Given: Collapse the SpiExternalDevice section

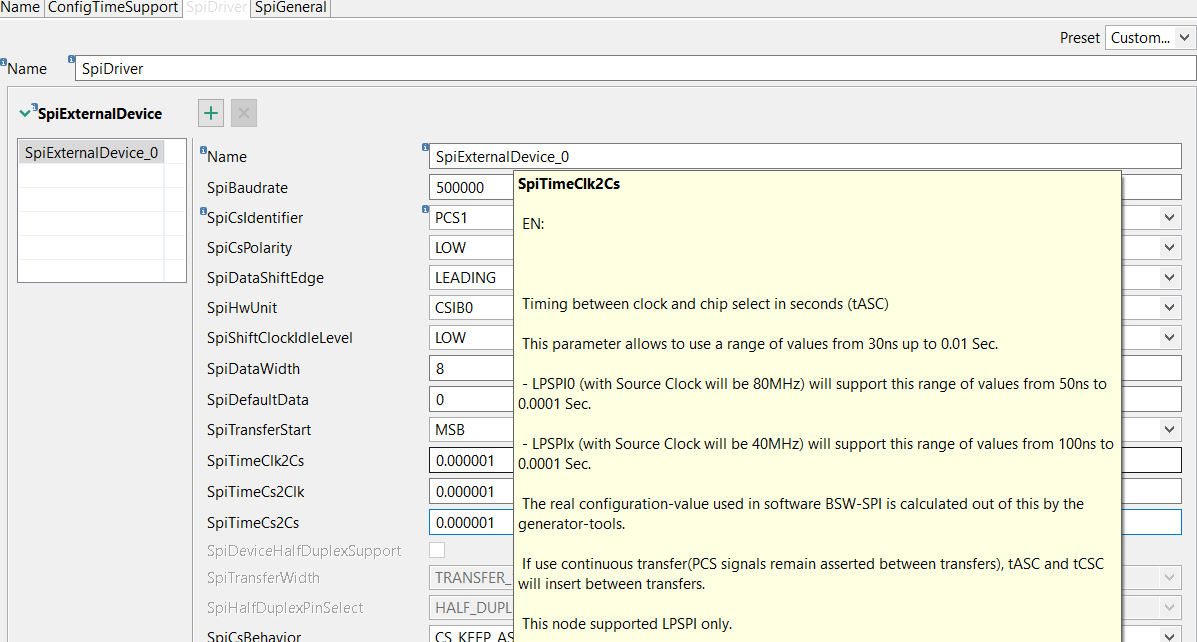Looking at the screenshot, I should (25, 114).
